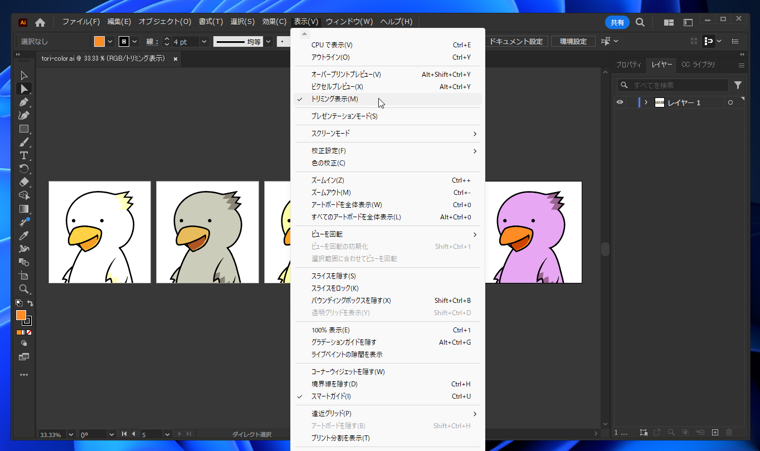Click the layers filter funnel icon
760x451 pixels.
click(738, 85)
